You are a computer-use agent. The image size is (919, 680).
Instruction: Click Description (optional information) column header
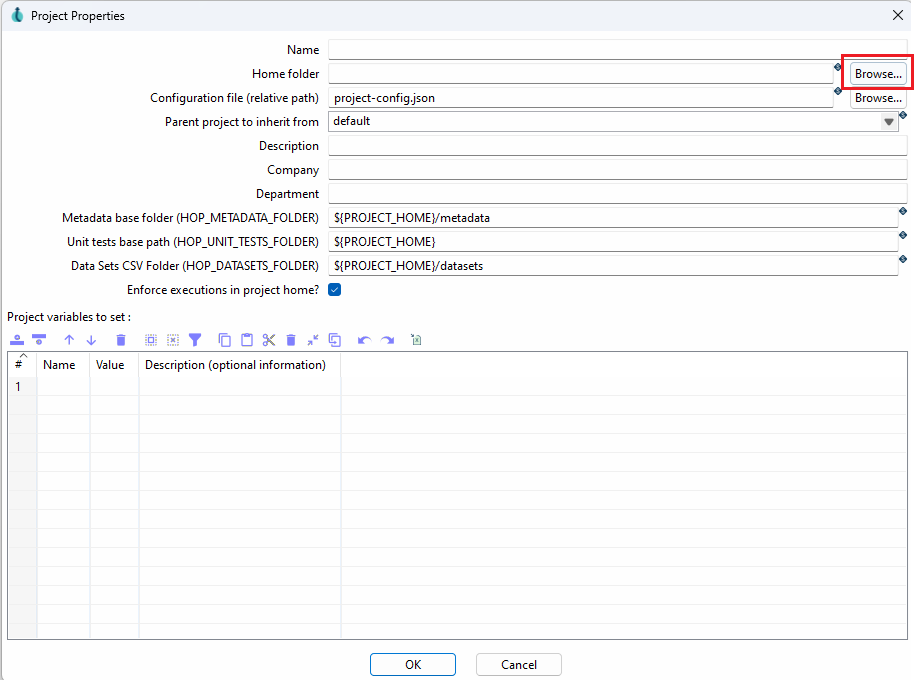point(240,365)
